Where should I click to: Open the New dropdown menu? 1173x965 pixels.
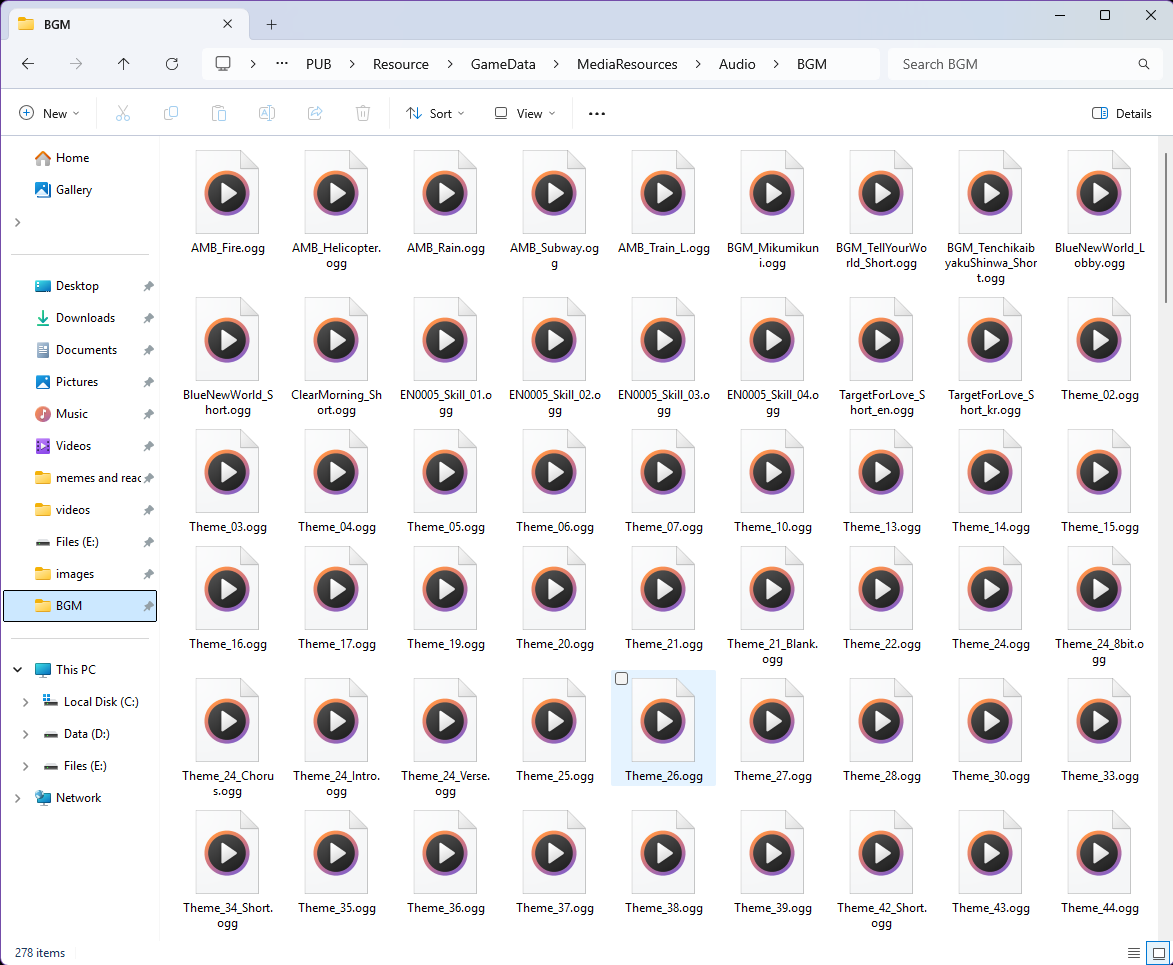(49, 114)
